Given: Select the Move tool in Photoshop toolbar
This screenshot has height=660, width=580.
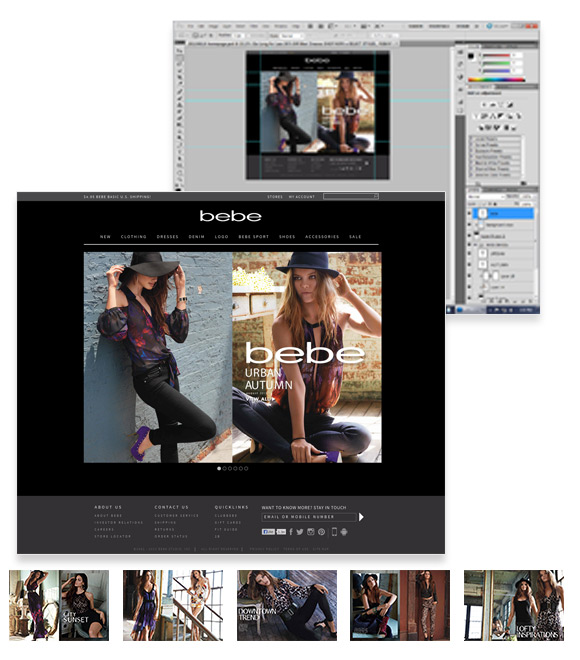Looking at the screenshot, I should click(180, 51).
